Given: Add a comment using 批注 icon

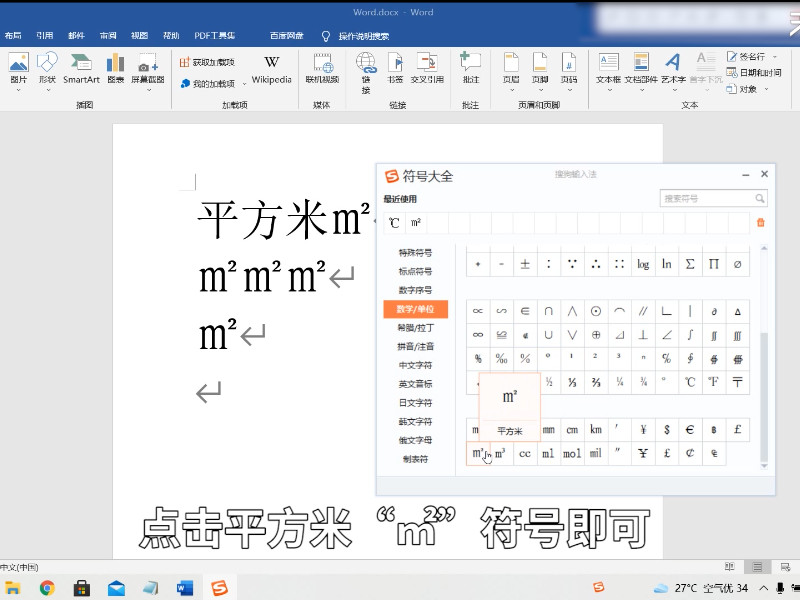Looking at the screenshot, I should click(470, 62).
